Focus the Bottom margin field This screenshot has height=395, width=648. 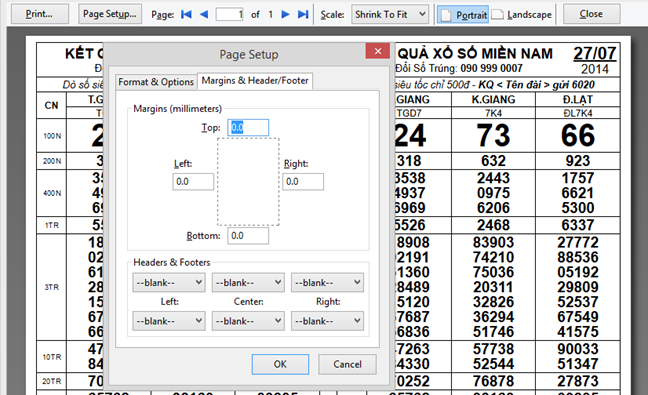pos(248,236)
